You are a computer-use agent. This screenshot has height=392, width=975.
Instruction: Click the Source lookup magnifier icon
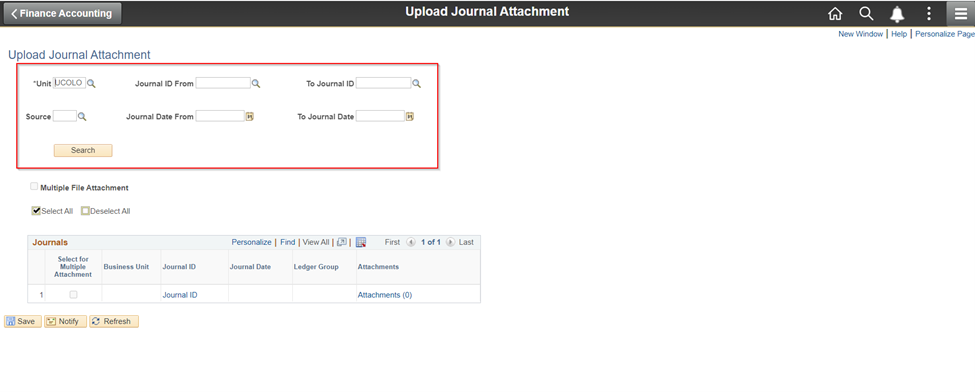click(x=81, y=116)
